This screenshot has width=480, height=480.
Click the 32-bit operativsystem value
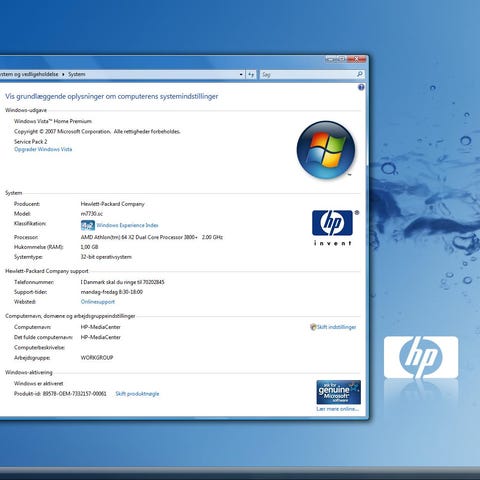[x=106, y=257]
